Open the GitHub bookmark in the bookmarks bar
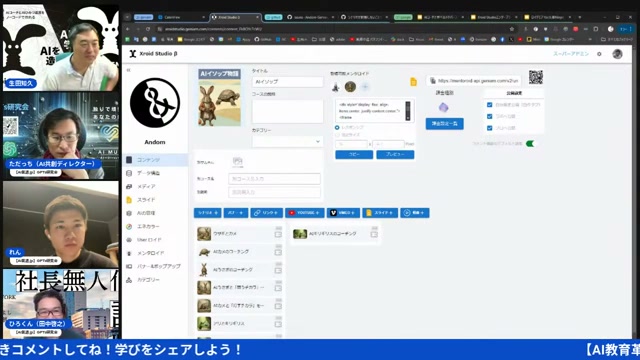 point(263,40)
